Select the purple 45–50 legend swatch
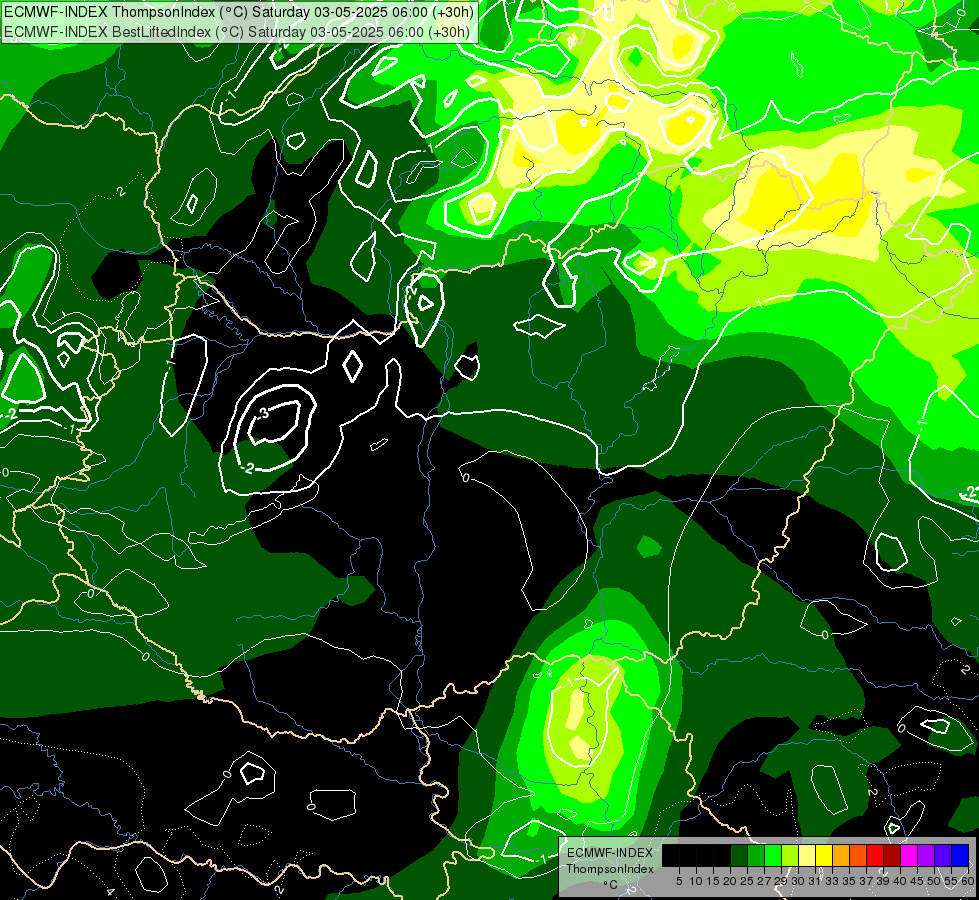 point(926,855)
